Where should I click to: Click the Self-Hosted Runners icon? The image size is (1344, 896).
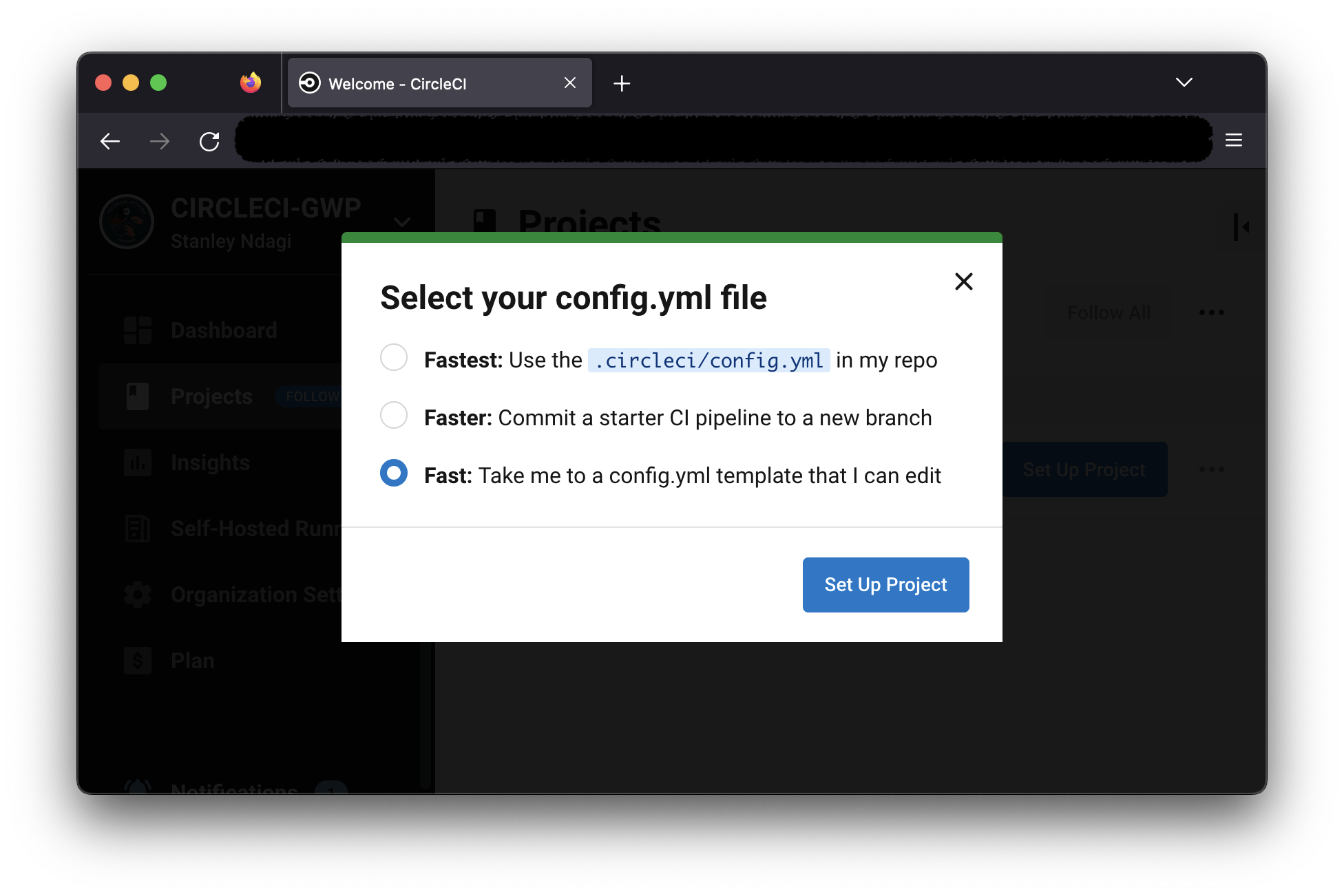[x=137, y=528]
